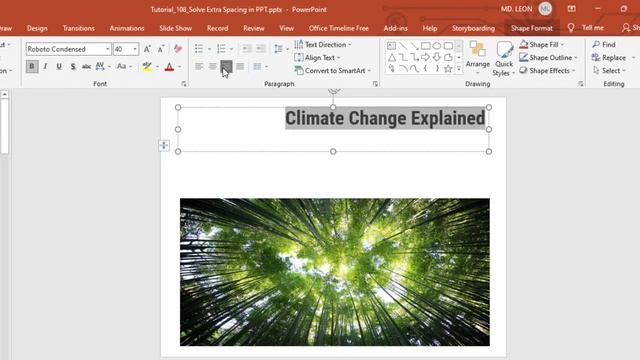Change case with Aa button
The image size is (640, 360).
point(124,66)
